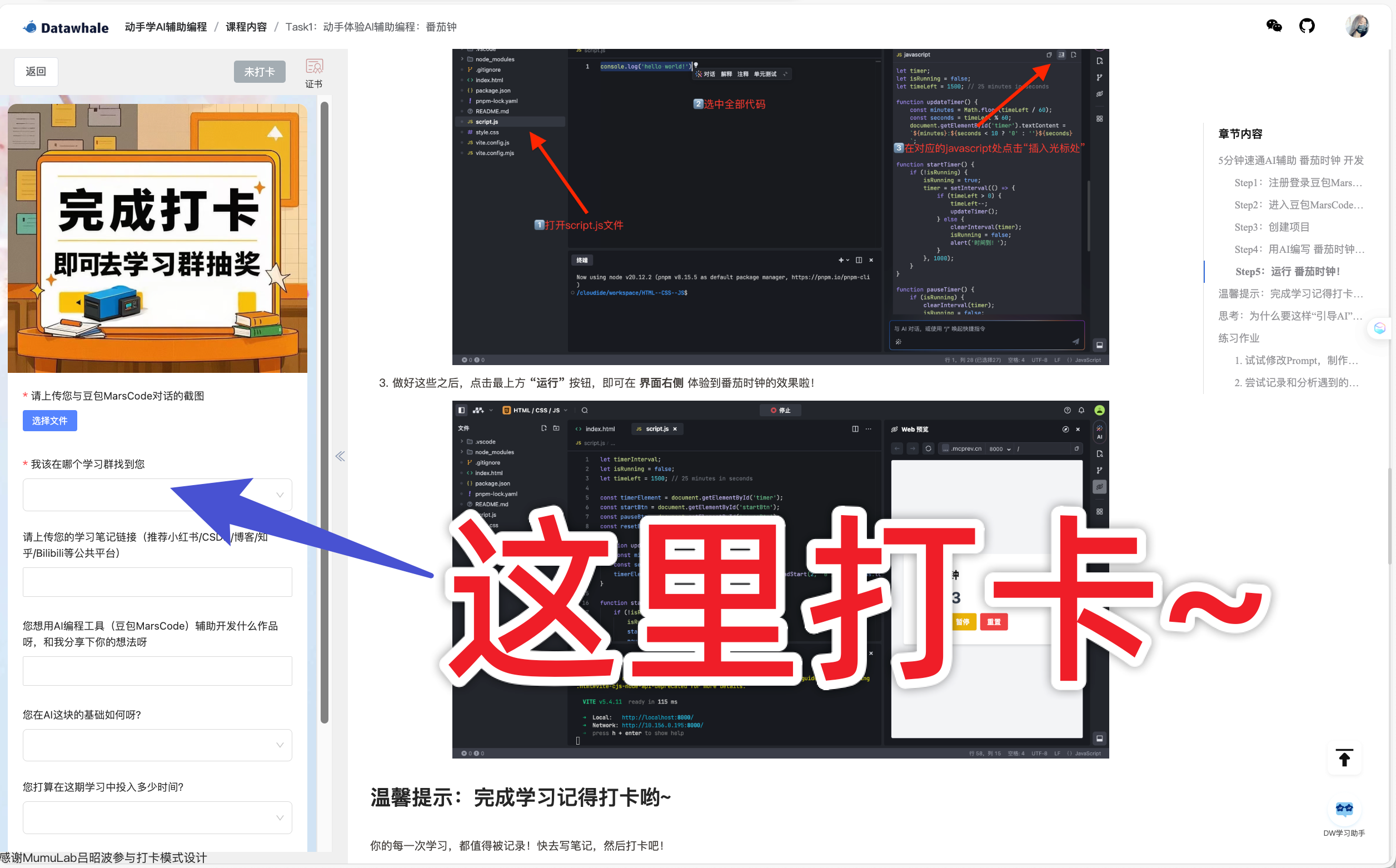Go to 课程内容 breadcrumb item
Image resolution: width=1396 pixels, height=868 pixels.
[x=246, y=27]
